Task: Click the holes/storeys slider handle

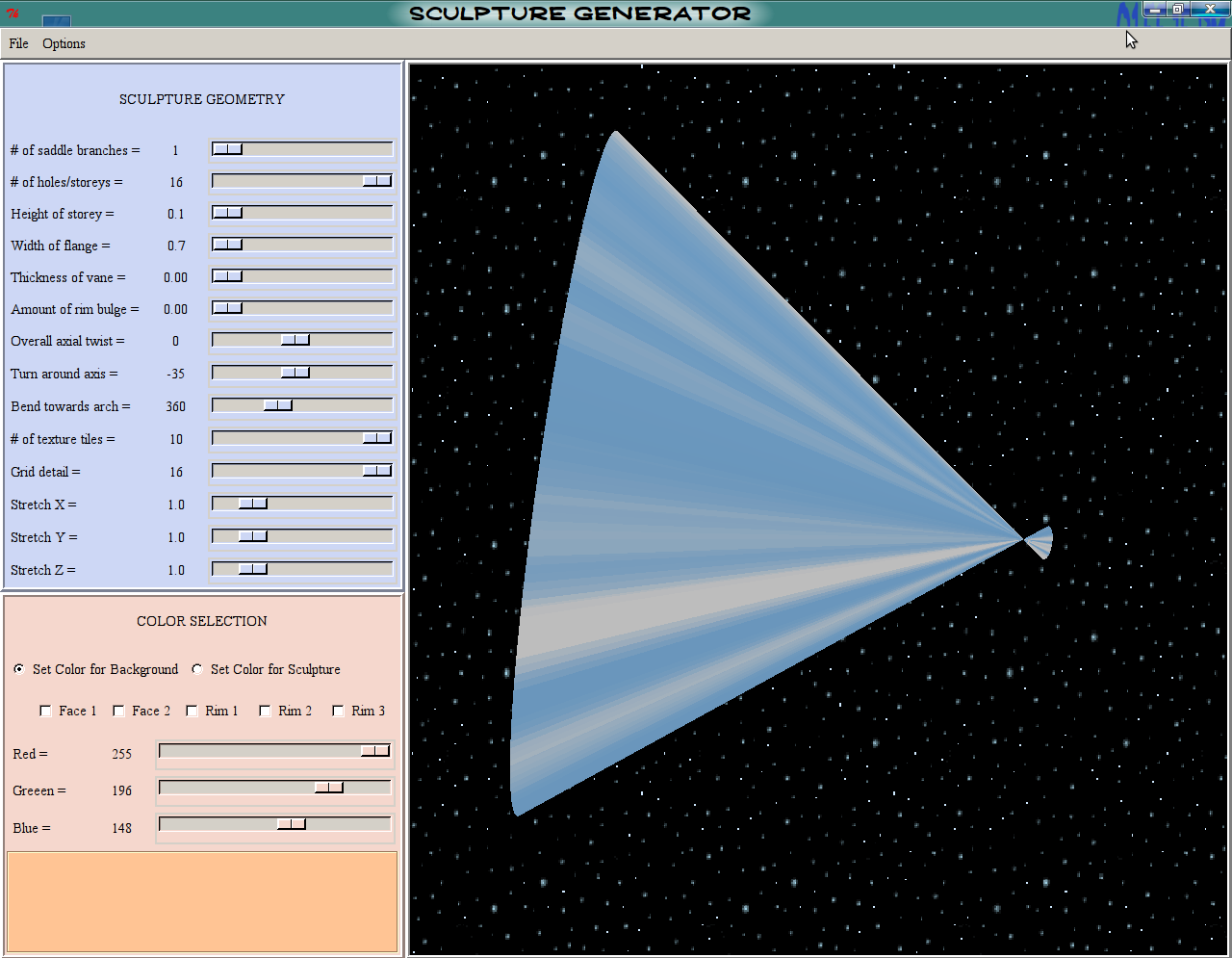Action: 377,181
